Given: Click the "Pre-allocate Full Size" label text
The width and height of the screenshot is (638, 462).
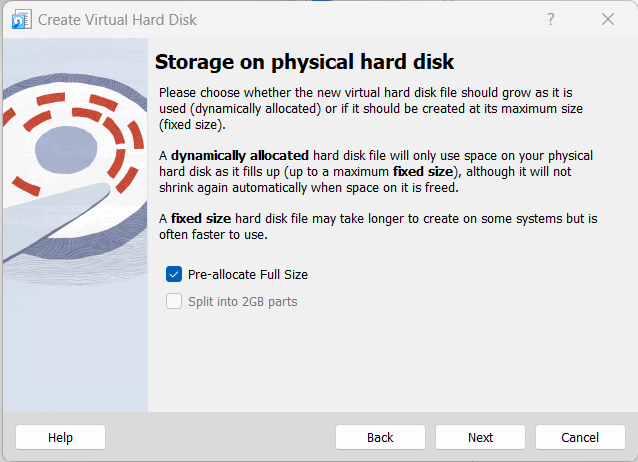Looking at the screenshot, I should tap(248, 274).
